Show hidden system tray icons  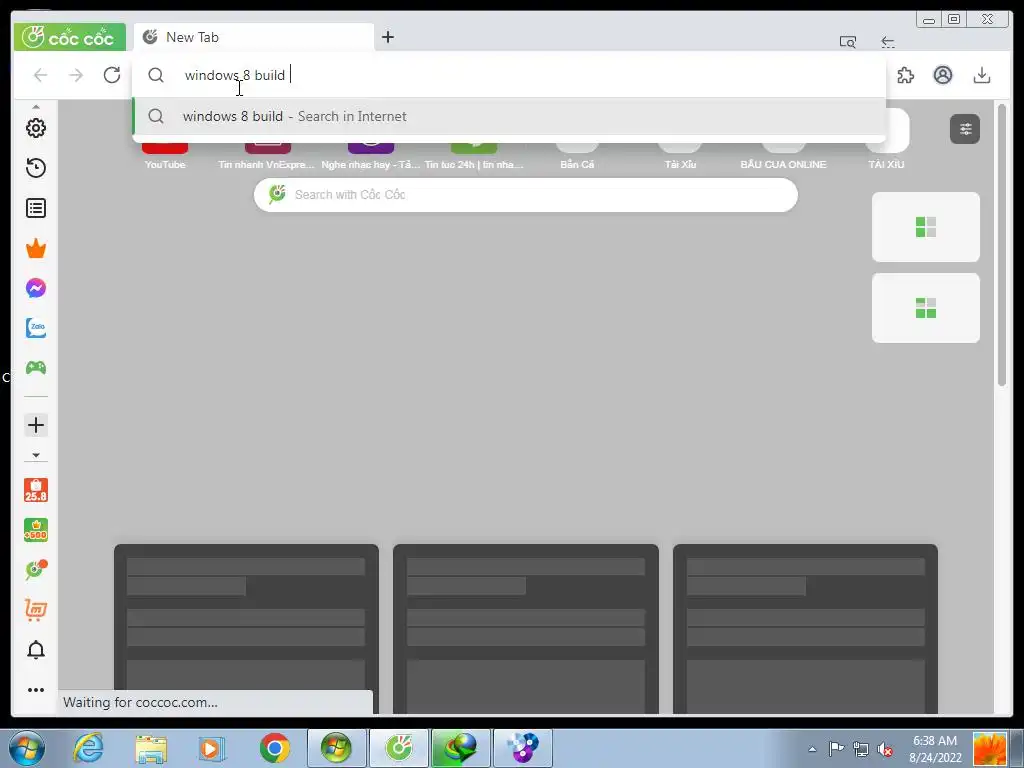pos(812,750)
